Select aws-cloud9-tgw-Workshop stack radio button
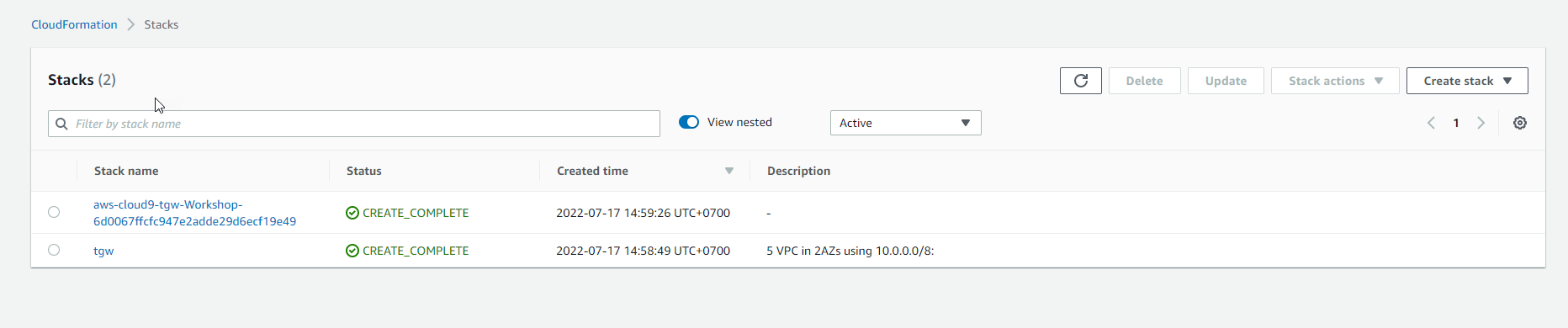Viewport: 1568px width, 328px height. (x=54, y=212)
